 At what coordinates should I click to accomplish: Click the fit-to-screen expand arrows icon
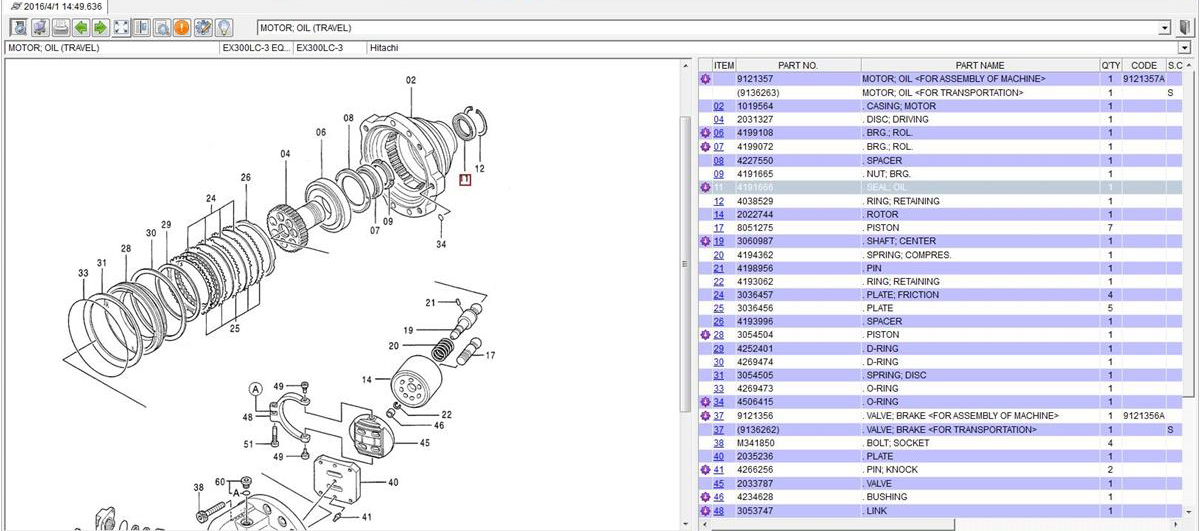[x=121, y=28]
